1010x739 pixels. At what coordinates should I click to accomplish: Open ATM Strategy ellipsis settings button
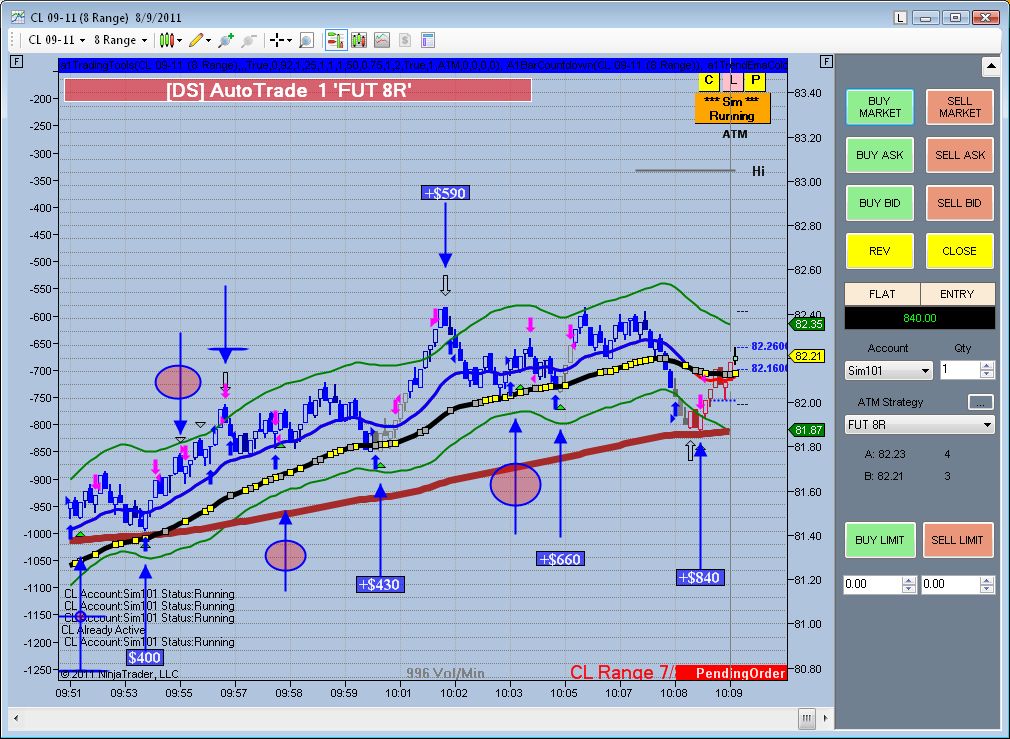[x=980, y=402]
